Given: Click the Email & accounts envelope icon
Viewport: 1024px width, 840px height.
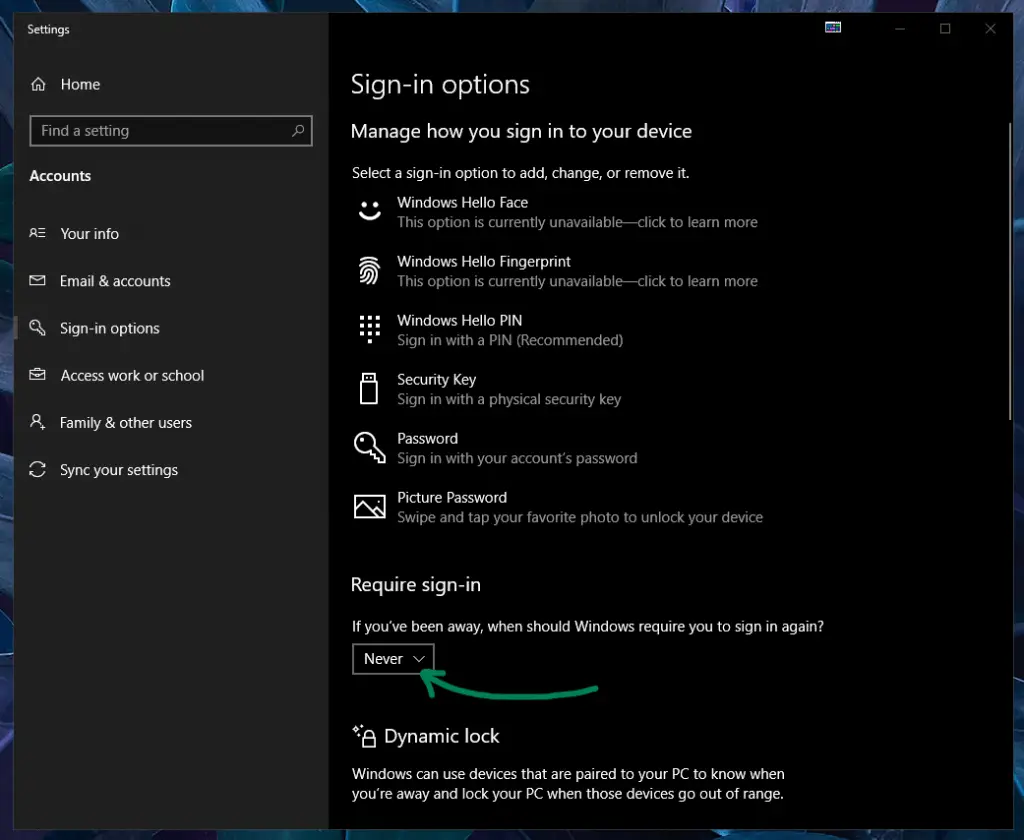Looking at the screenshot, I should 37,280.
